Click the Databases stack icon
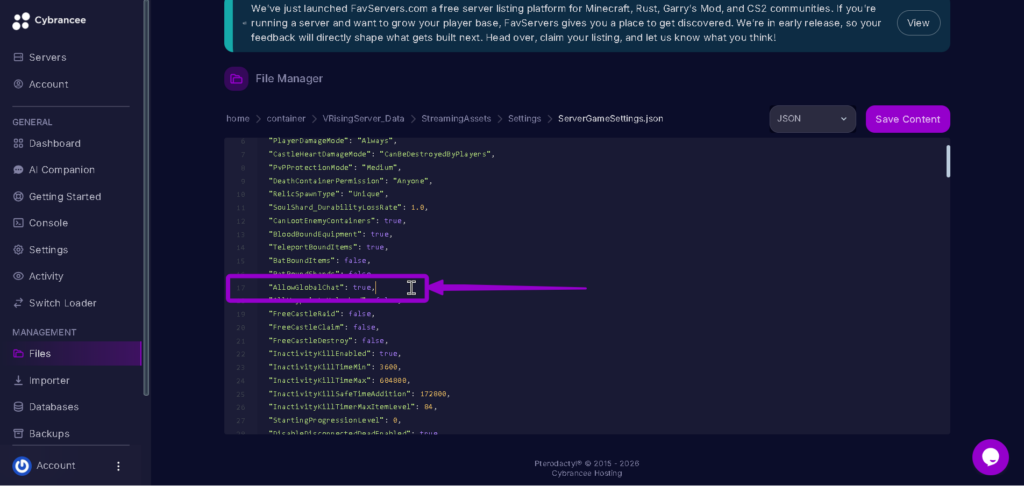Viewport: 1024px width, 486px height. pyautogui.click(x=18, y=407)
